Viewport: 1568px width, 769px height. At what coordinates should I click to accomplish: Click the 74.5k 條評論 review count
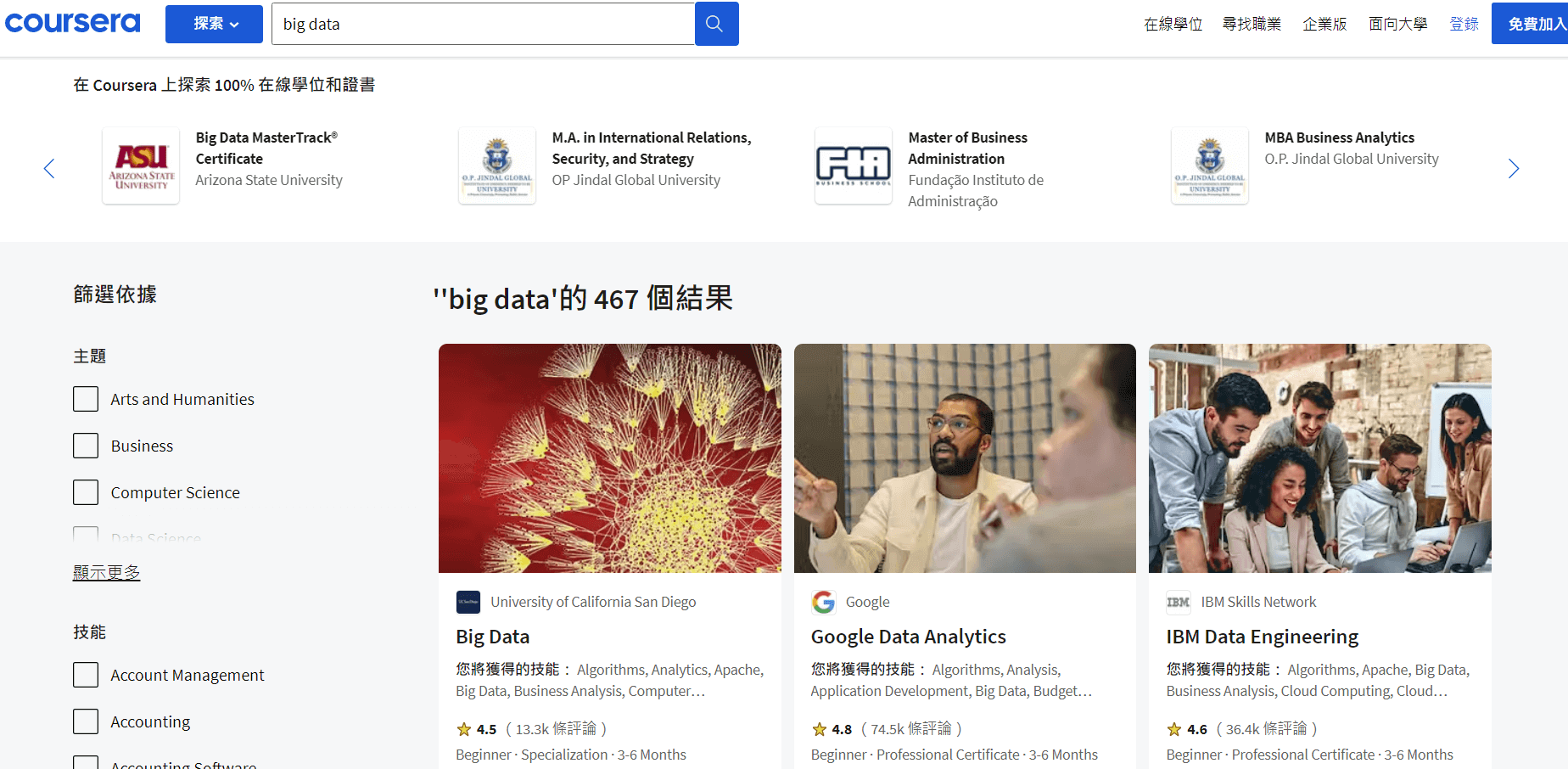coord(911,729)
